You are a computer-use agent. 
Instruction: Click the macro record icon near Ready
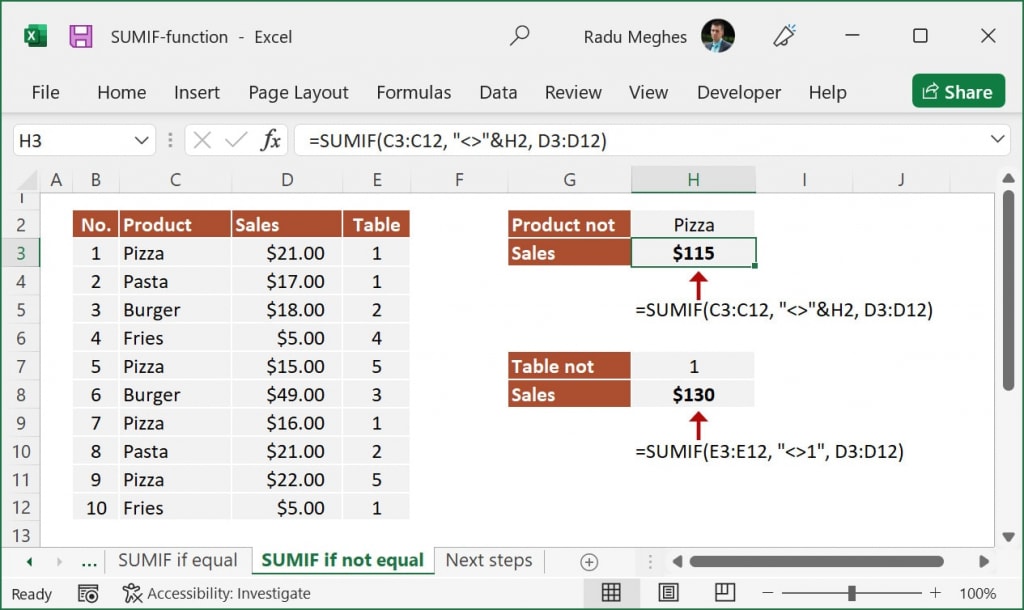[88, 592]
